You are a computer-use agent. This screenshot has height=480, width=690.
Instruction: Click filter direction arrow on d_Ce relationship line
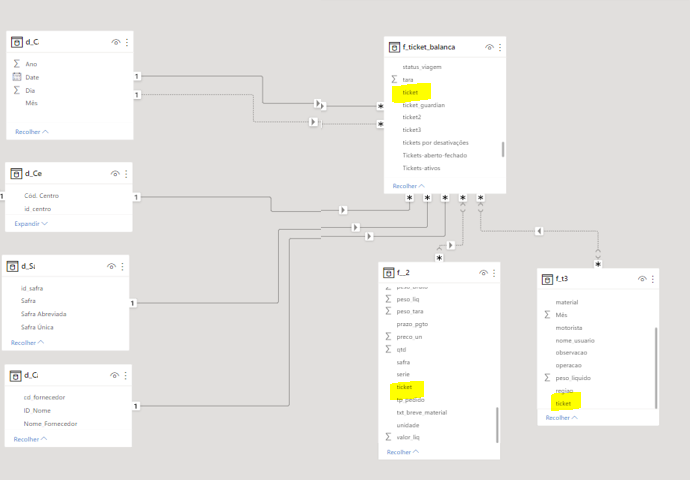343,210
